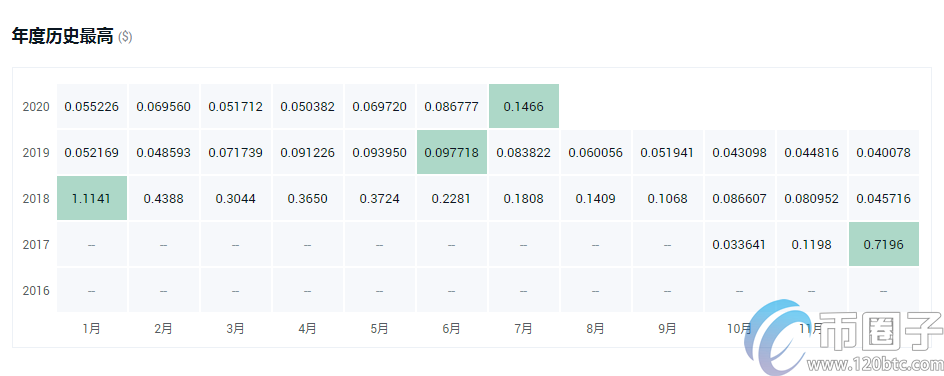Select the 2018 year row label
This screenshot has height=376, width=944.
[36, 199]
